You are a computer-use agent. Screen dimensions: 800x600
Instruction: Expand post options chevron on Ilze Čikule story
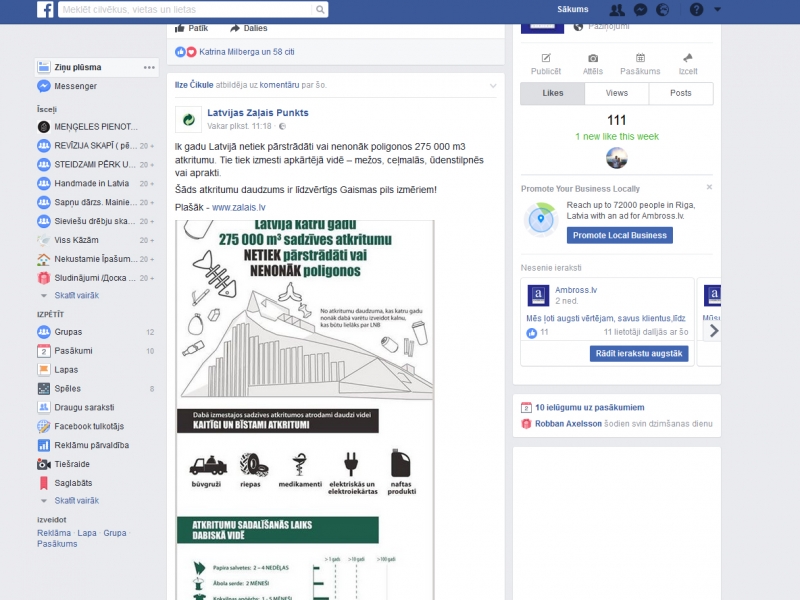tap(493, 86)
